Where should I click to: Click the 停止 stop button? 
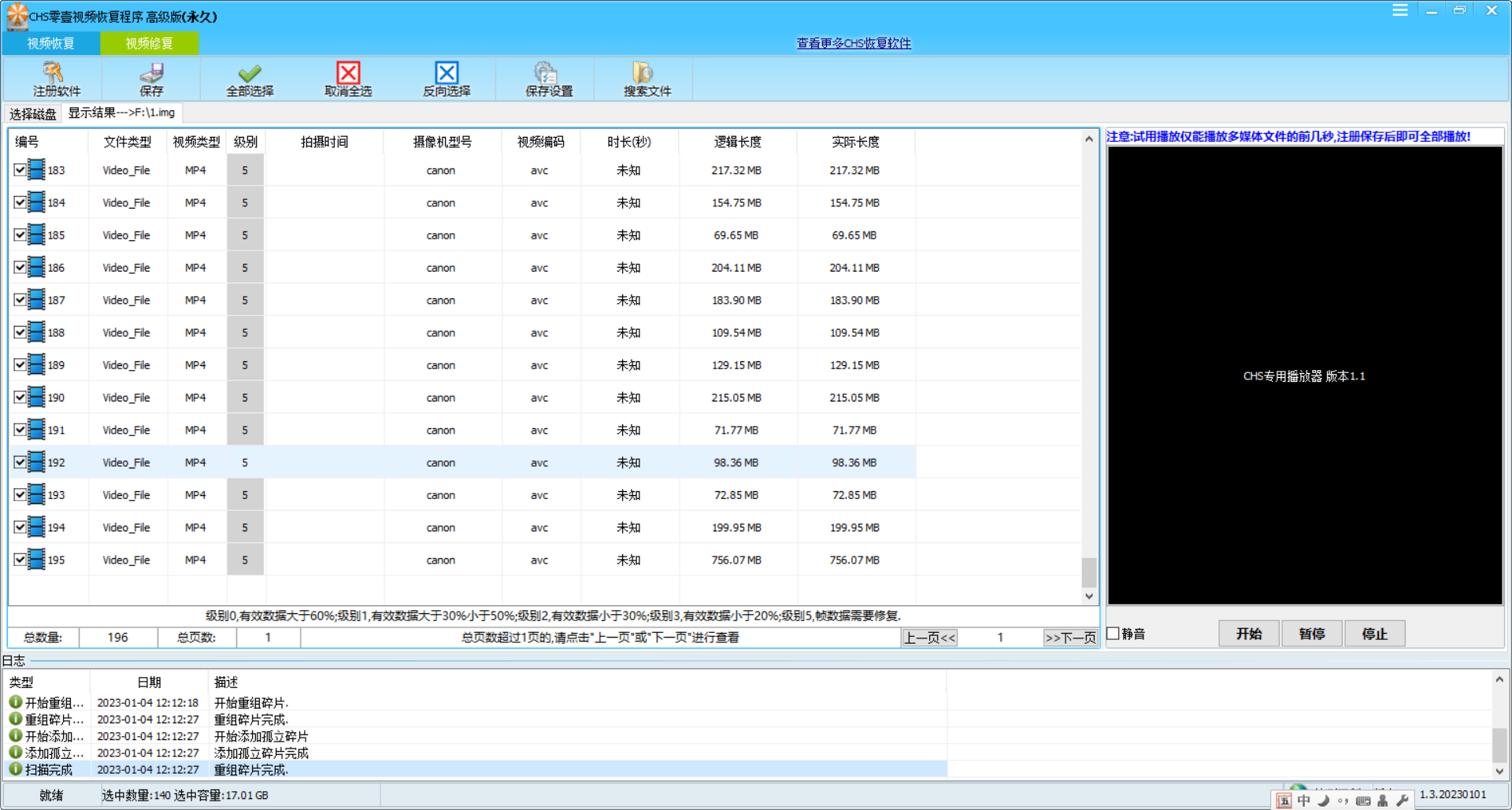pos(1375,634)
